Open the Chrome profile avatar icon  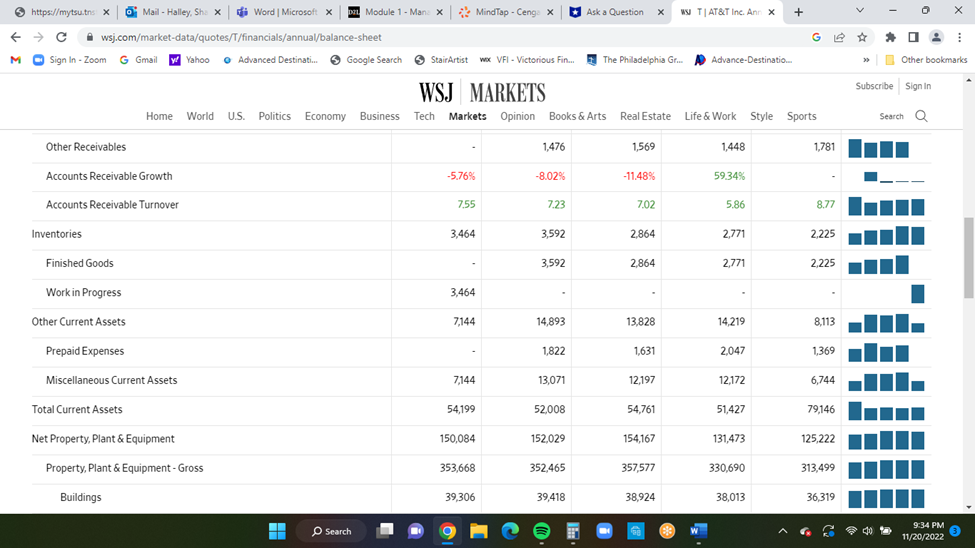936,37
